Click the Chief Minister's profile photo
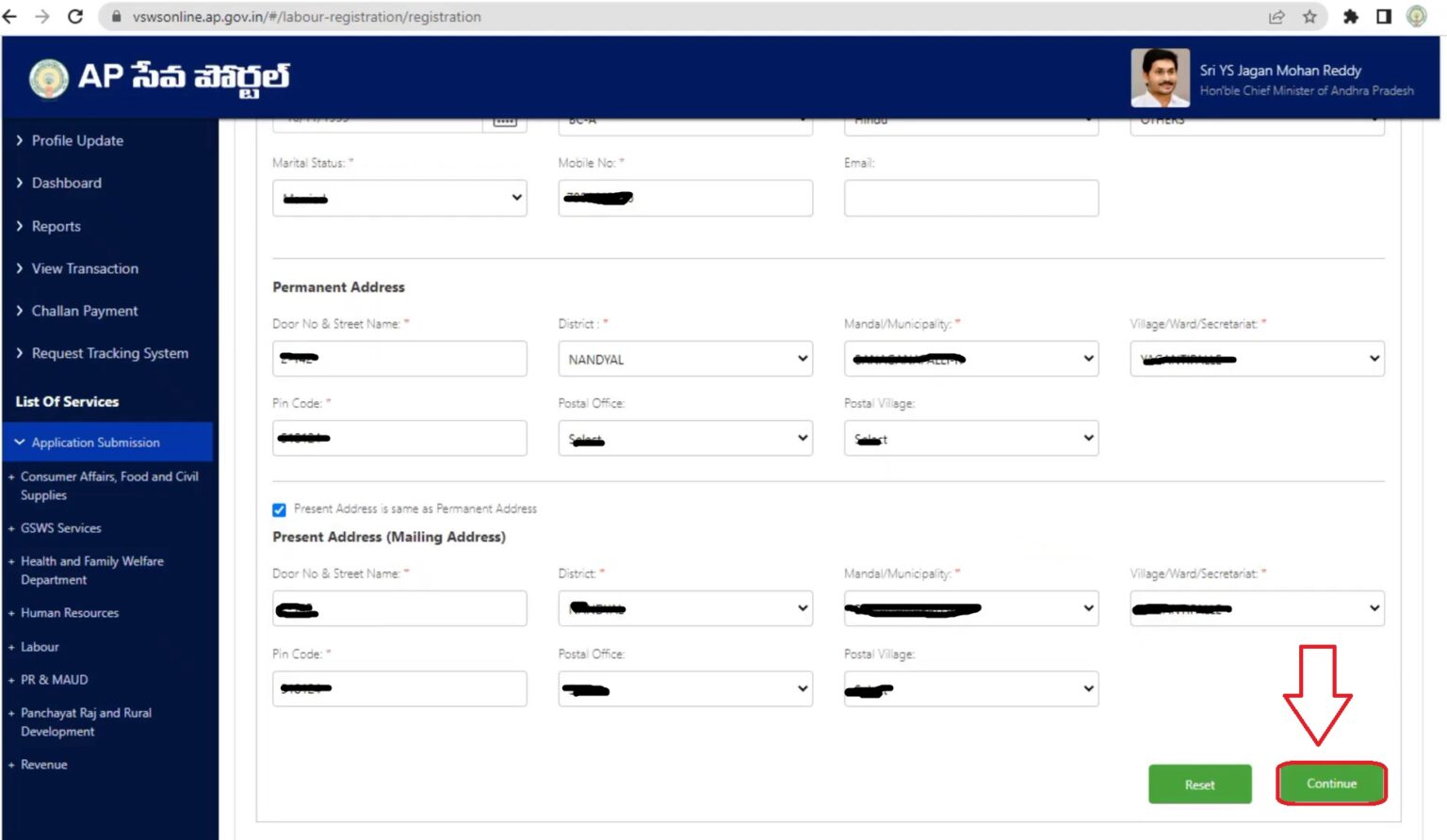The height and width of the screenshot is (840, 1447). [1160, 76]
